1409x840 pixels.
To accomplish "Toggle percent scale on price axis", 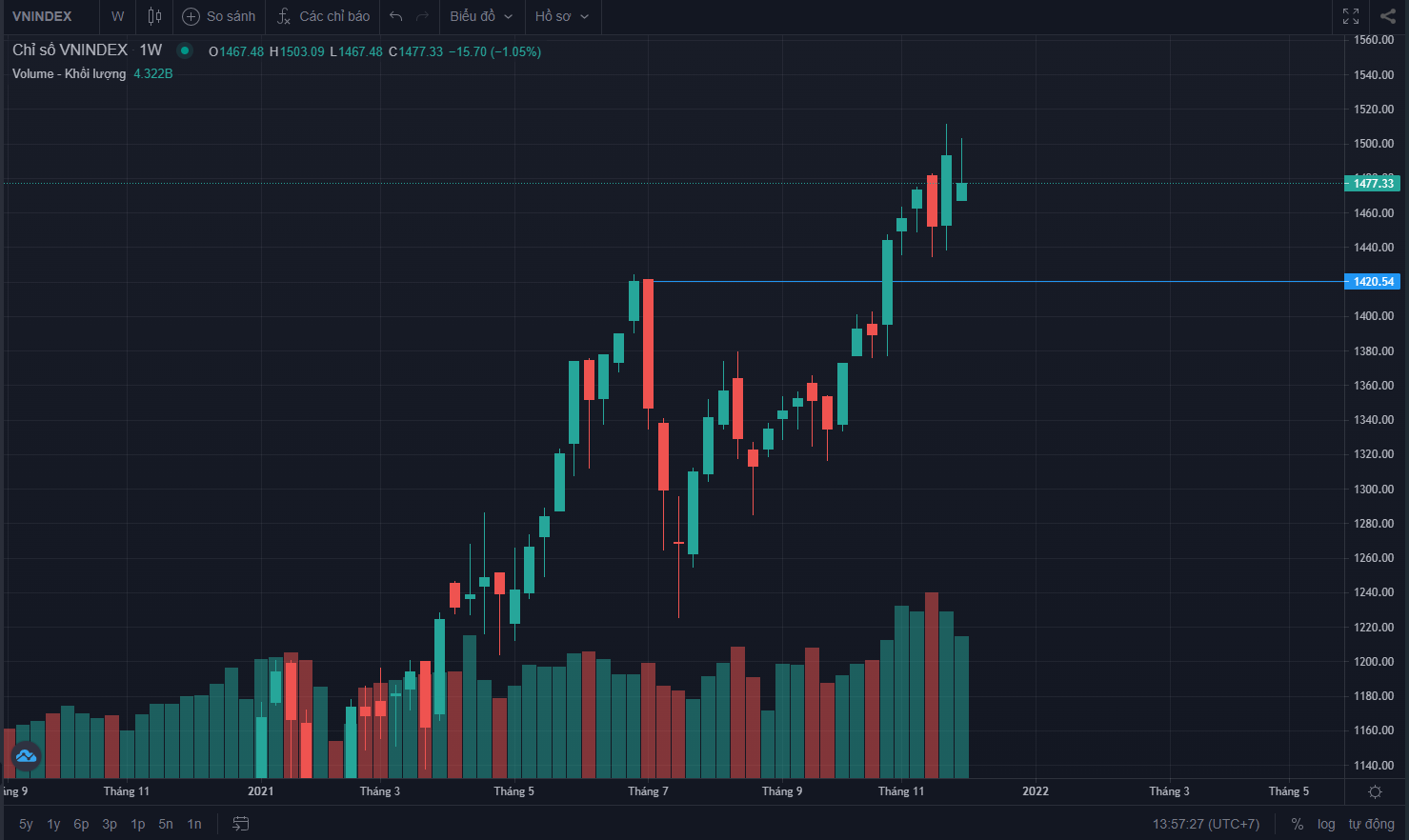I will tap(1297, 824).
